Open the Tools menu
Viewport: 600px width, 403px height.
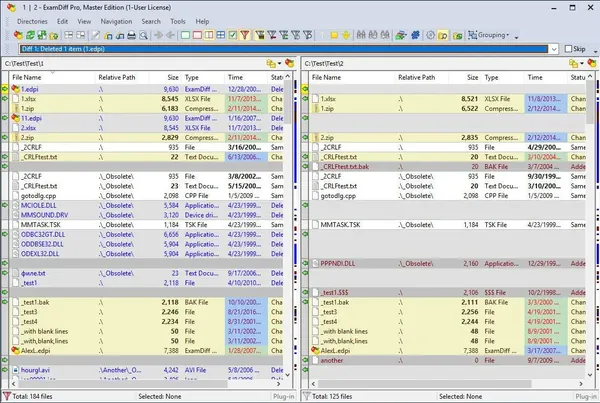178,21
